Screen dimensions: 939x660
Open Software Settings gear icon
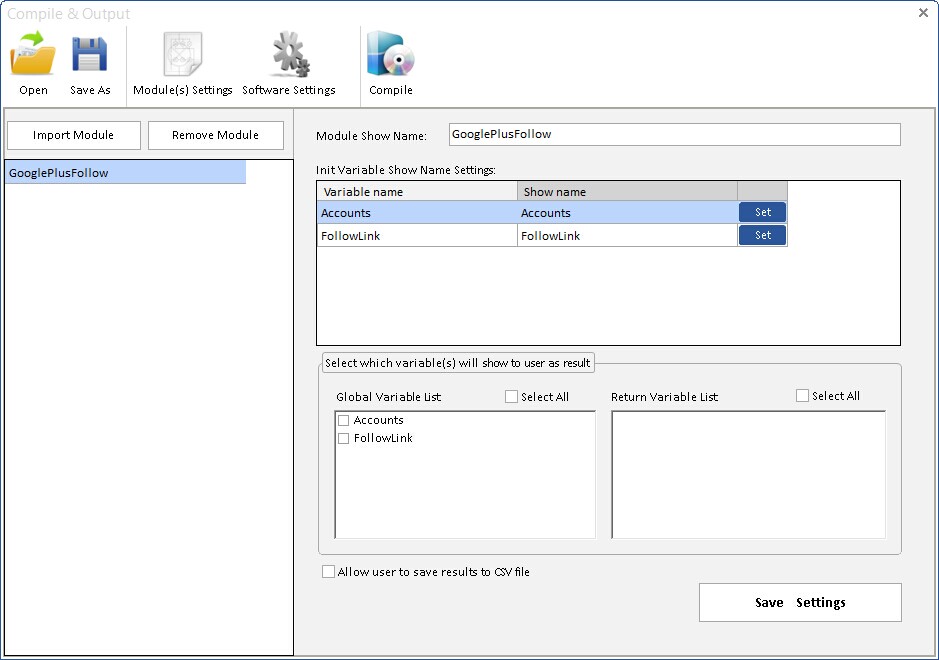click(x=289, y=56)
